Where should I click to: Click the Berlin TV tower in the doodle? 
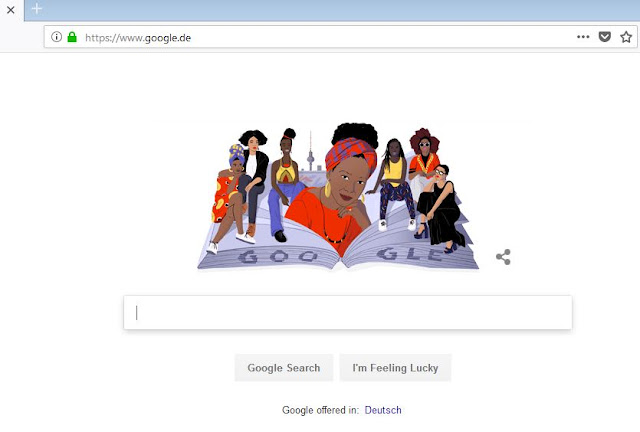click(x=310, y=151)
